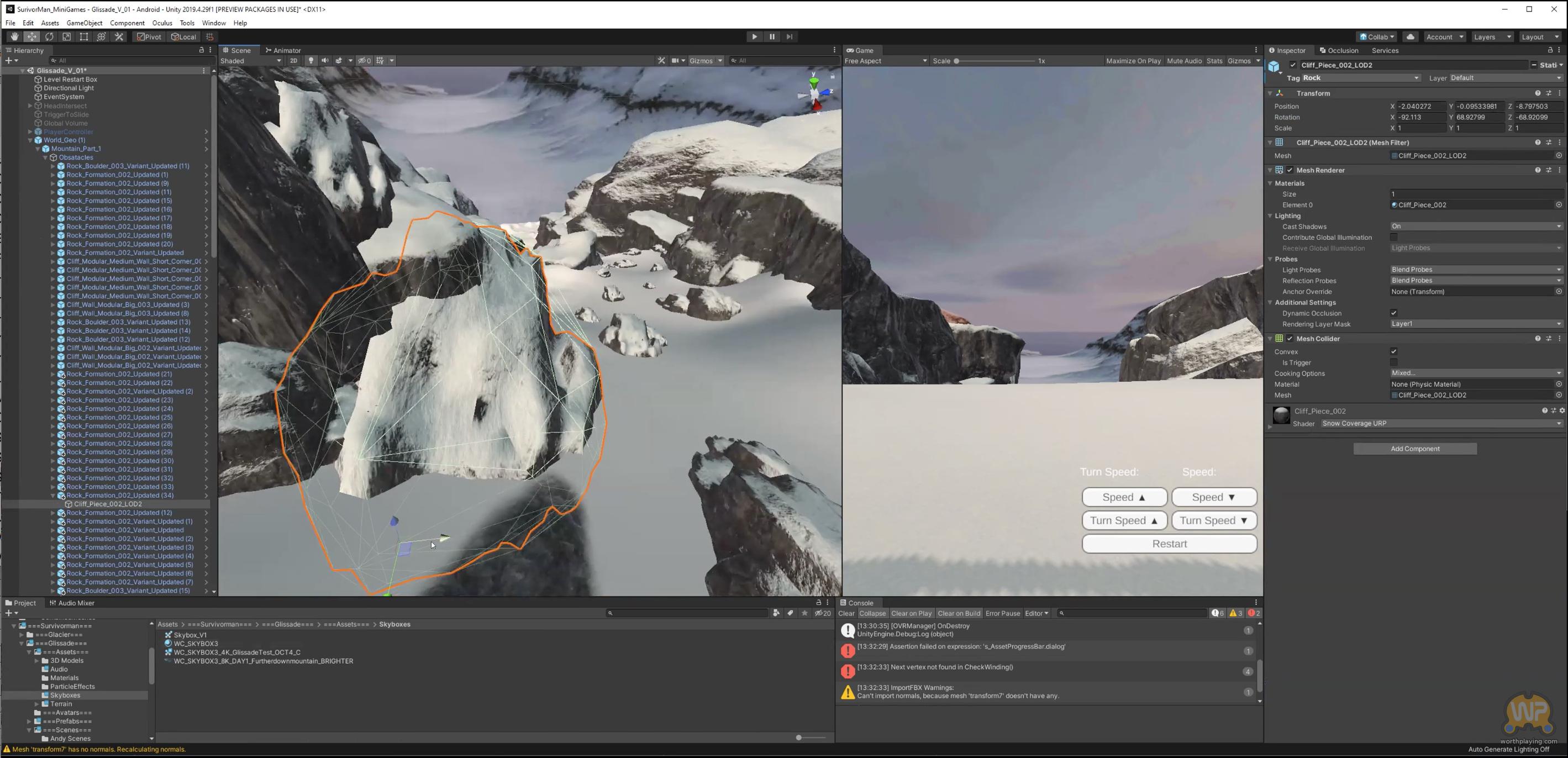Image resolution: width=1568 pixels, height=758 pixels.
Task: Toggle the 2D view button
Action: [x=293, y=60]
